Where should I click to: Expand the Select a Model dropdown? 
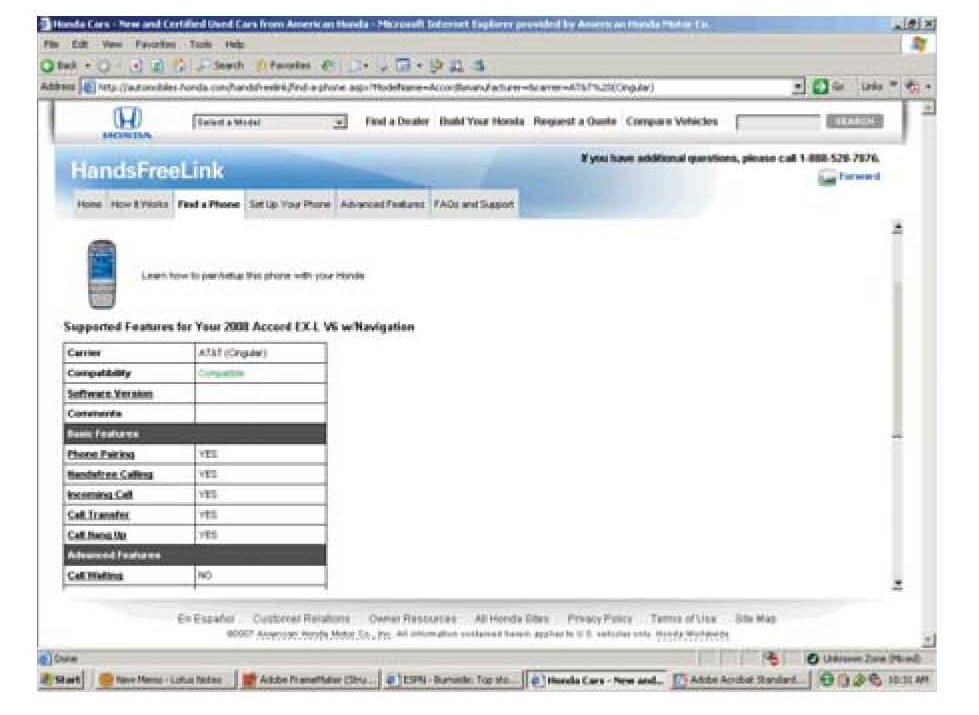339,121
